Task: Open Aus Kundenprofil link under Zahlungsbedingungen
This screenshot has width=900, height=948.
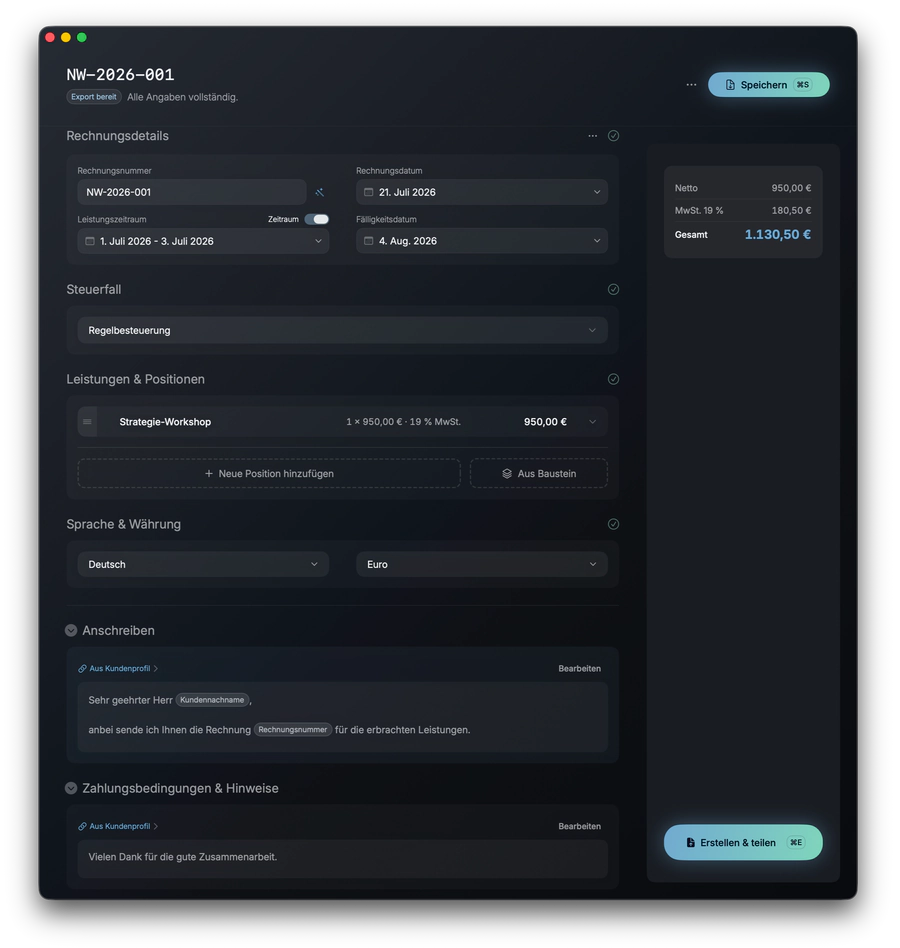Action: pos(120,826)
